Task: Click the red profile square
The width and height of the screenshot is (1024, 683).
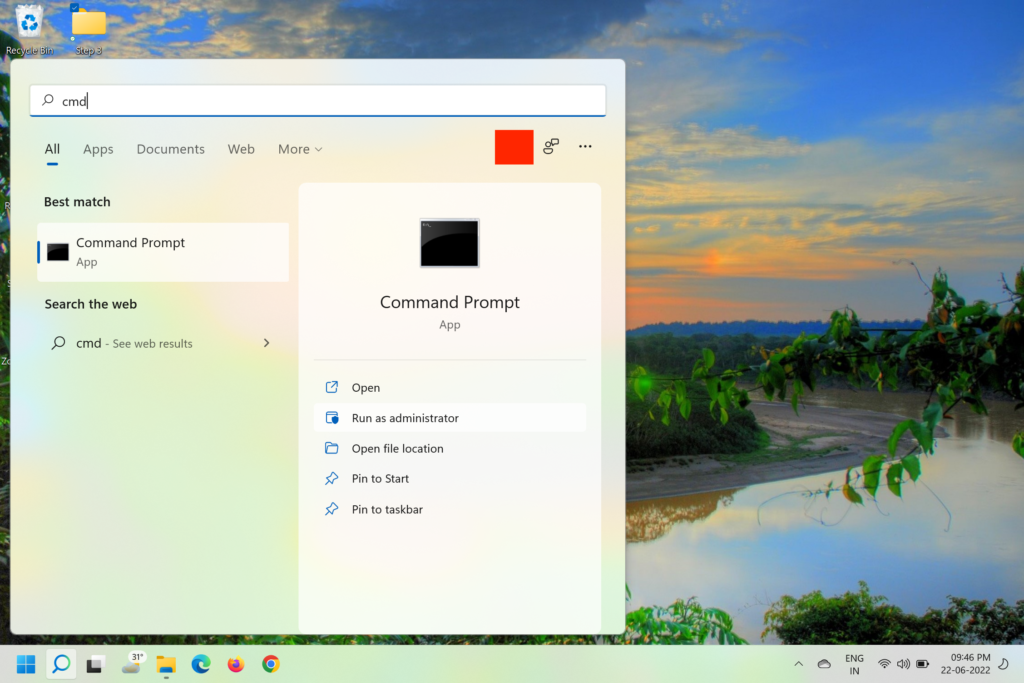Action: pyautogui.click(x=514, y=147)
